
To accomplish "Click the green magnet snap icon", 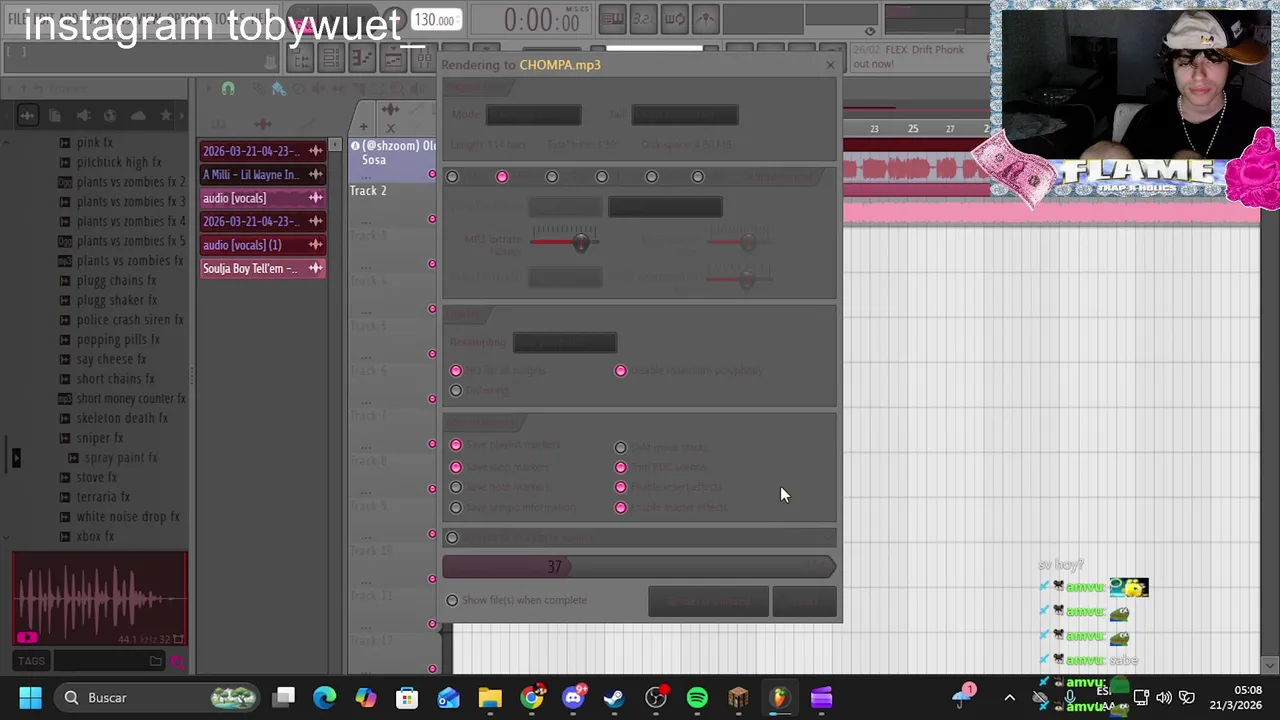I will point(228,89).
